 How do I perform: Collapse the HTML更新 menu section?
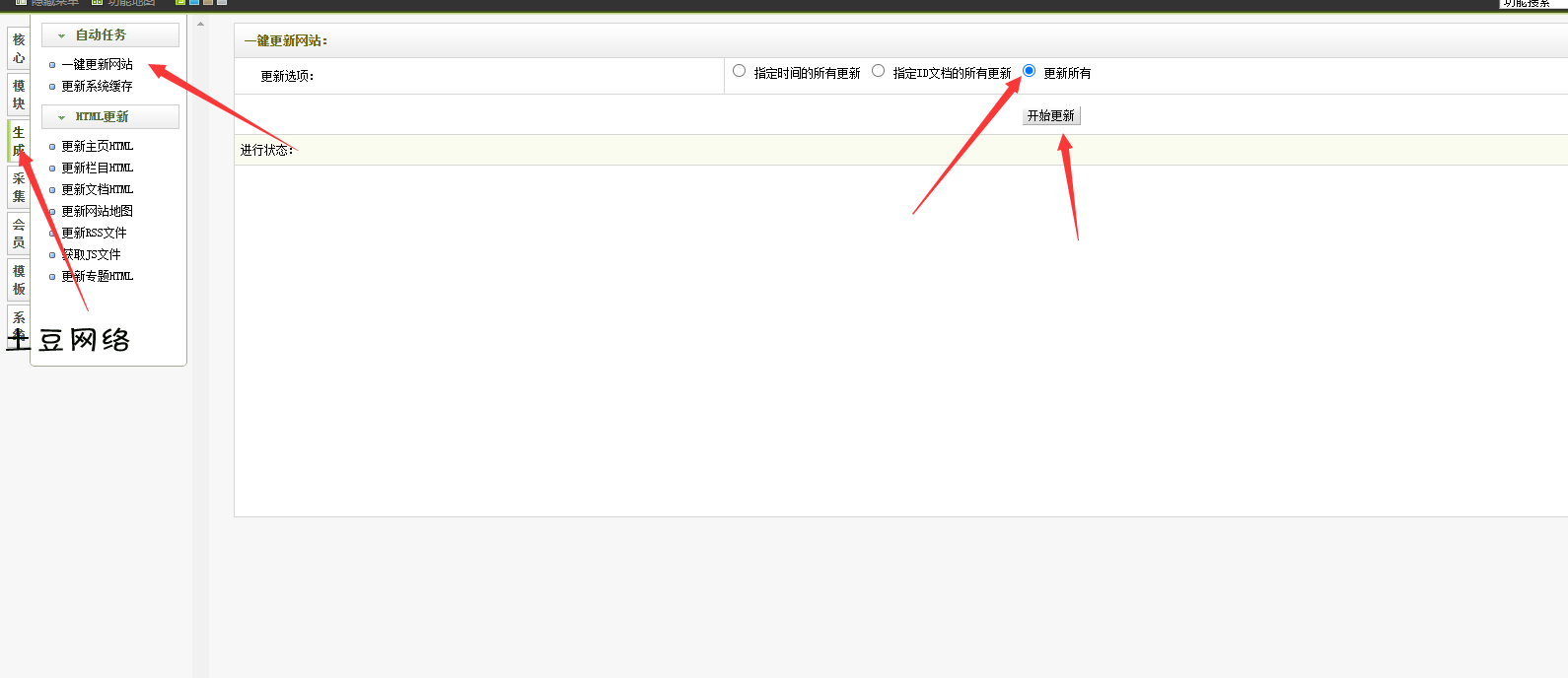coord(109,117)
